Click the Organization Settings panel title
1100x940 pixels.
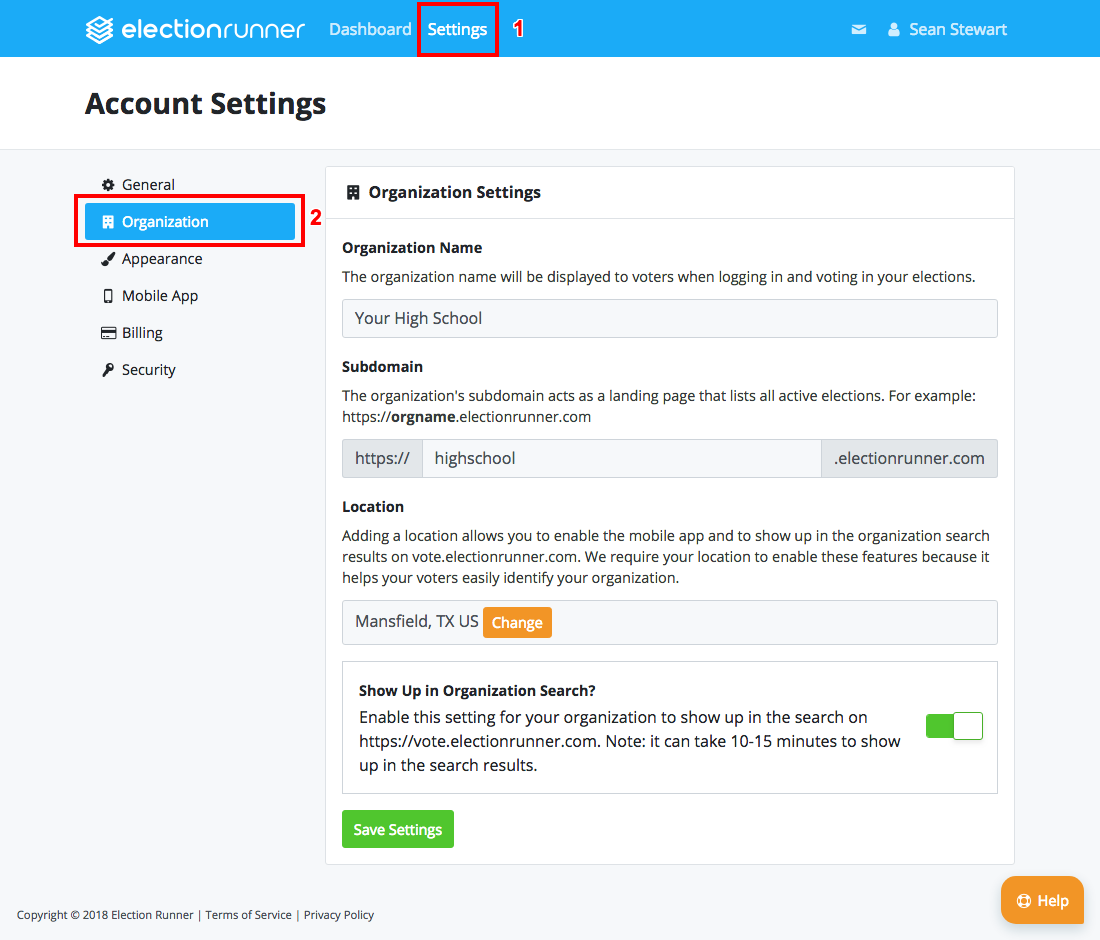(455, 192)
